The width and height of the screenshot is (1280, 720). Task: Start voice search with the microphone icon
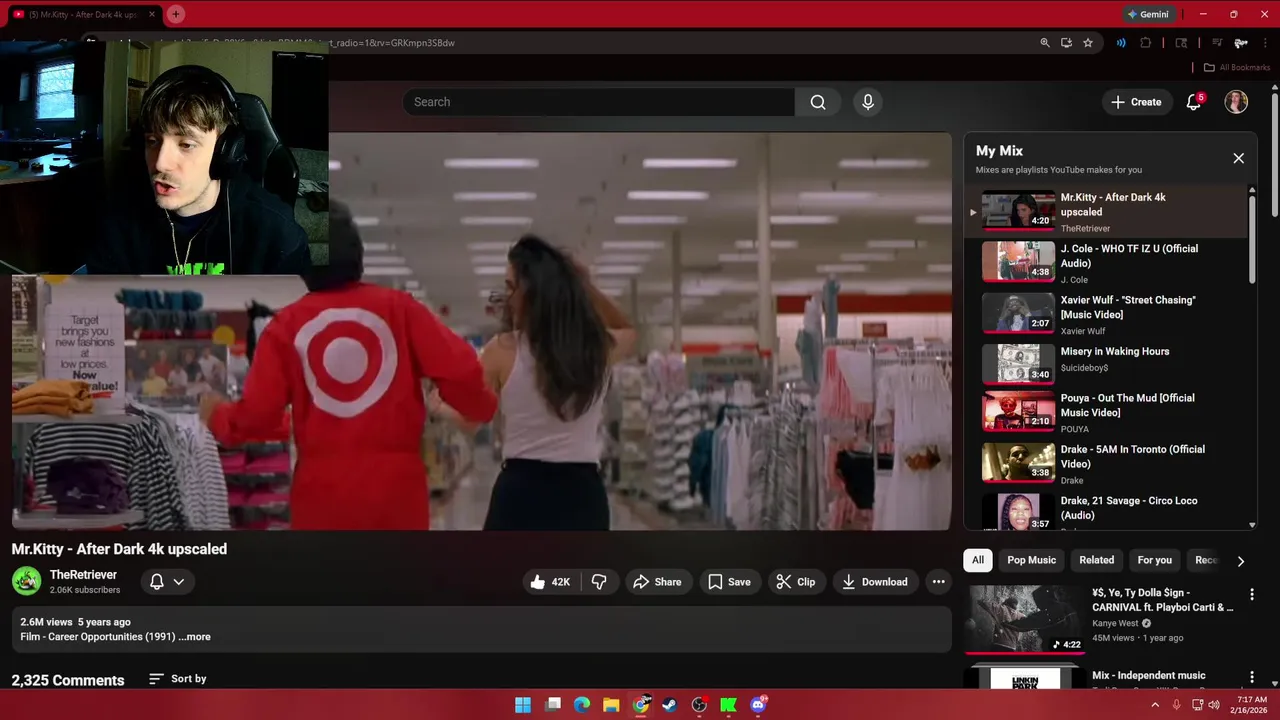click(x=868, y=102)
